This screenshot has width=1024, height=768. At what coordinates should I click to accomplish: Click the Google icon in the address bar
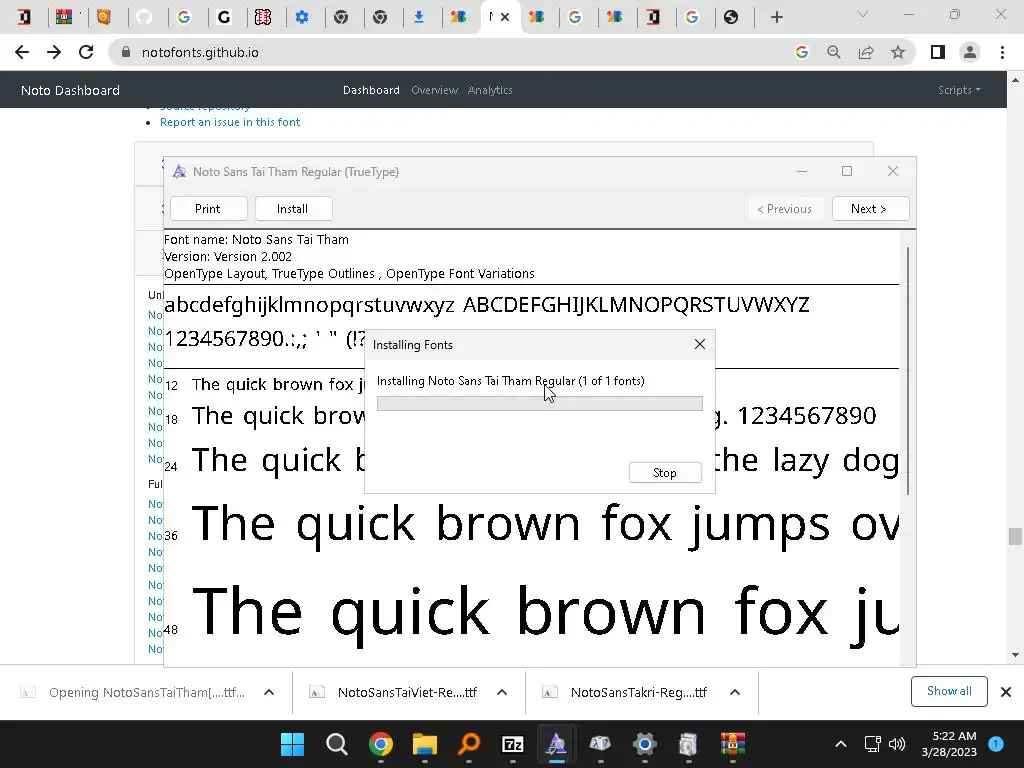(801, 52)
